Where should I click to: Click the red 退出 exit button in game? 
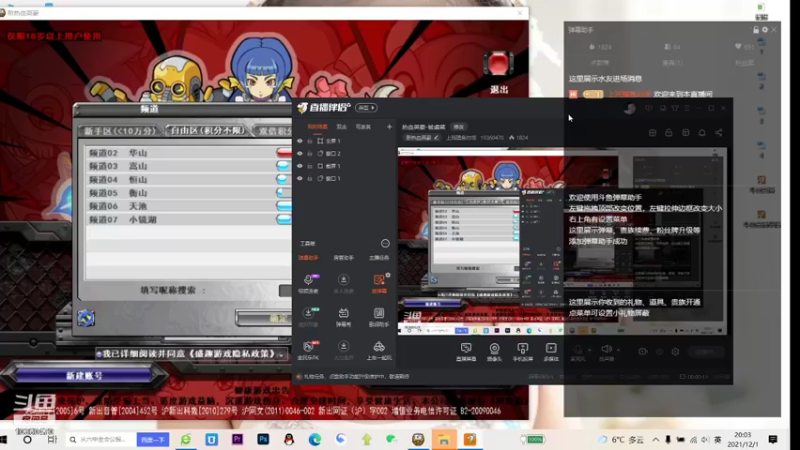click(498, 64)
